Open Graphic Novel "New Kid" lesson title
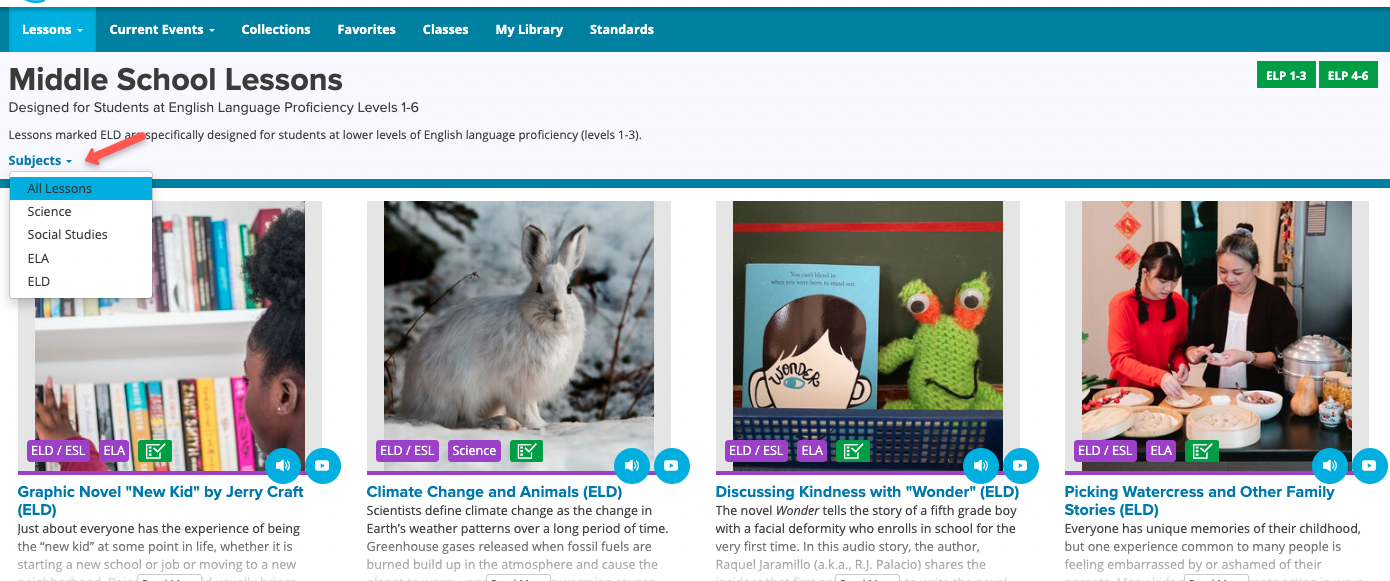1390x581 pixels. click(x=160, y=500)
